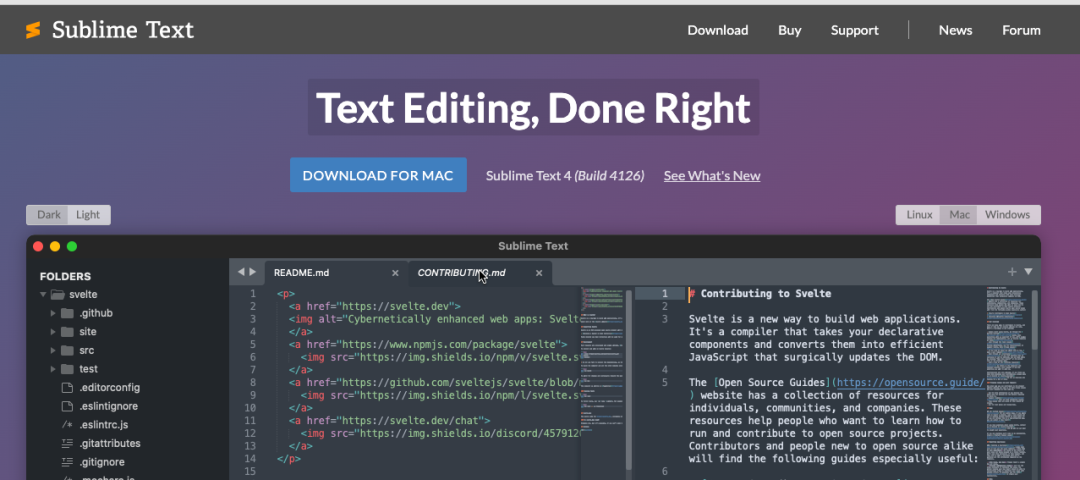
Task: Select the Windows platform toggle
Action: pos(1006,215)
